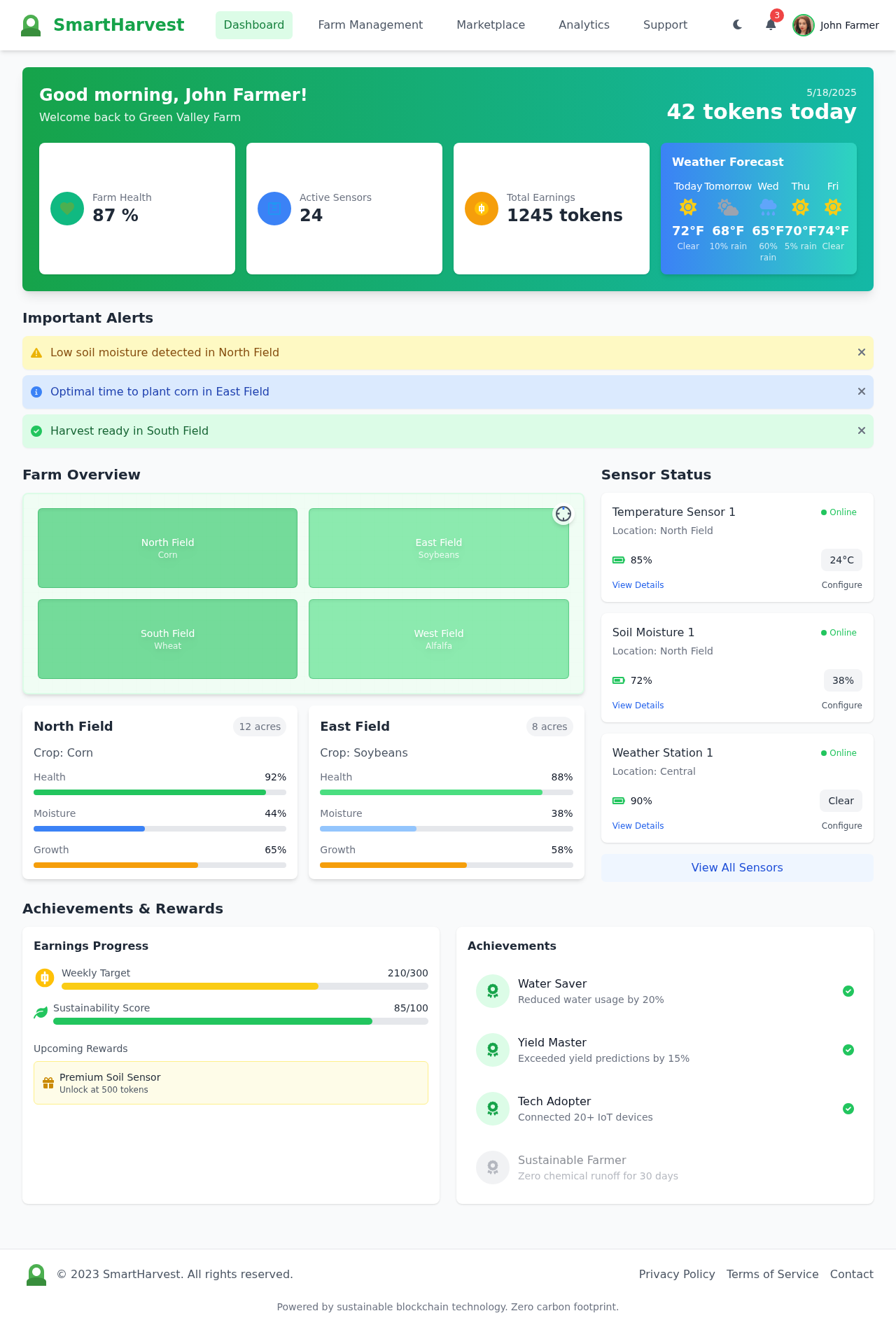Click View All Sensors button
Viewport: 896px width, 1325px height.
(x=737, y=868)
